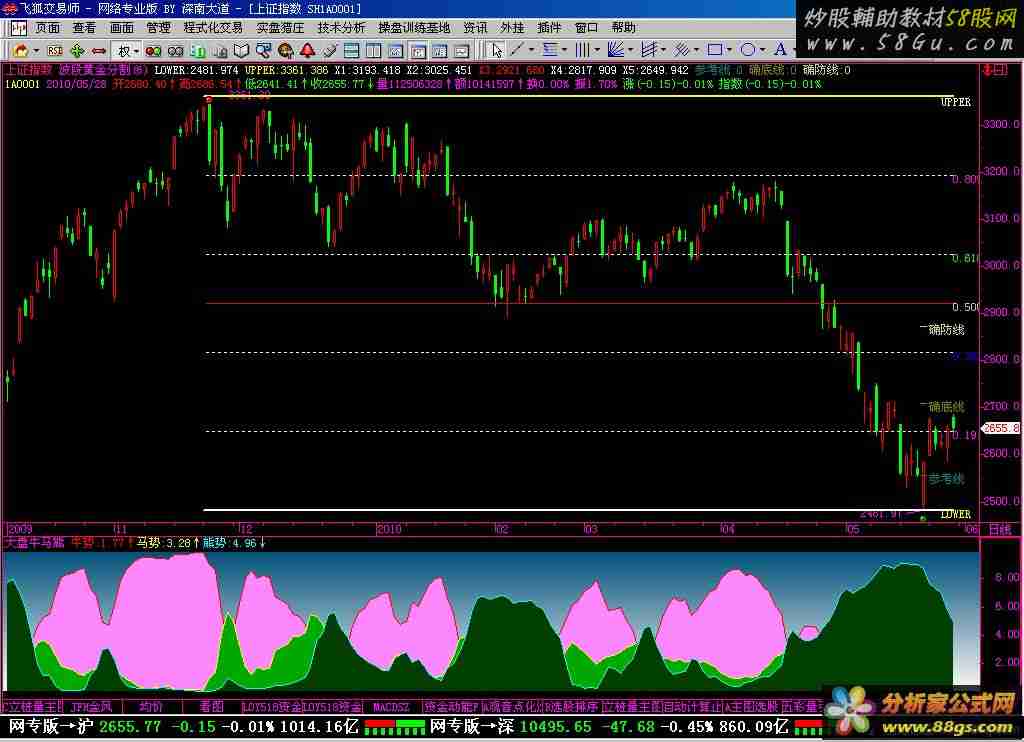The height and width of the screenshot is (742, 1024).
Task: Click the third window layout icon
Action: tap(396, 50)
